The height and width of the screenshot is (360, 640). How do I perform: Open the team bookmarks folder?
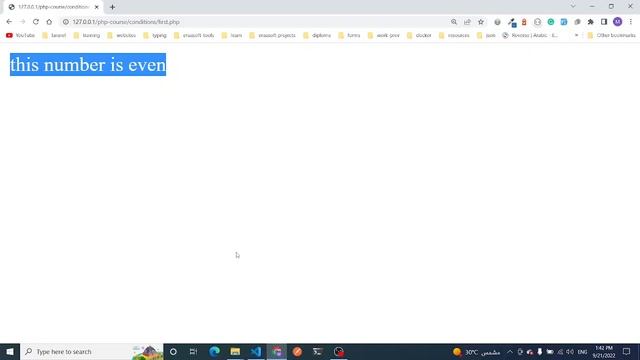coord(232,36)
